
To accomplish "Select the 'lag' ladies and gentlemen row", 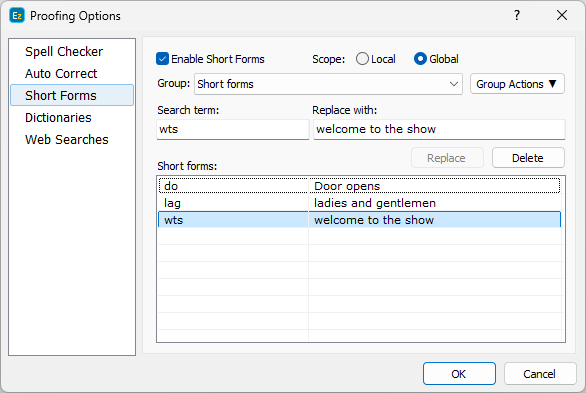I will (360, 203).
